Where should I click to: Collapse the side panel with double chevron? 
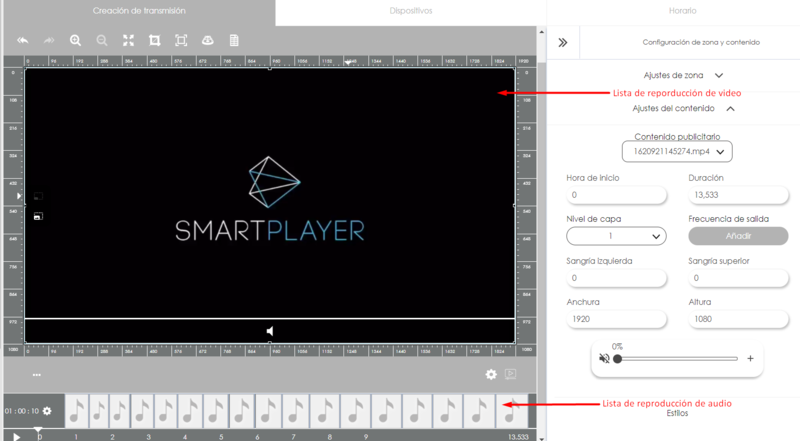point(563,42)
